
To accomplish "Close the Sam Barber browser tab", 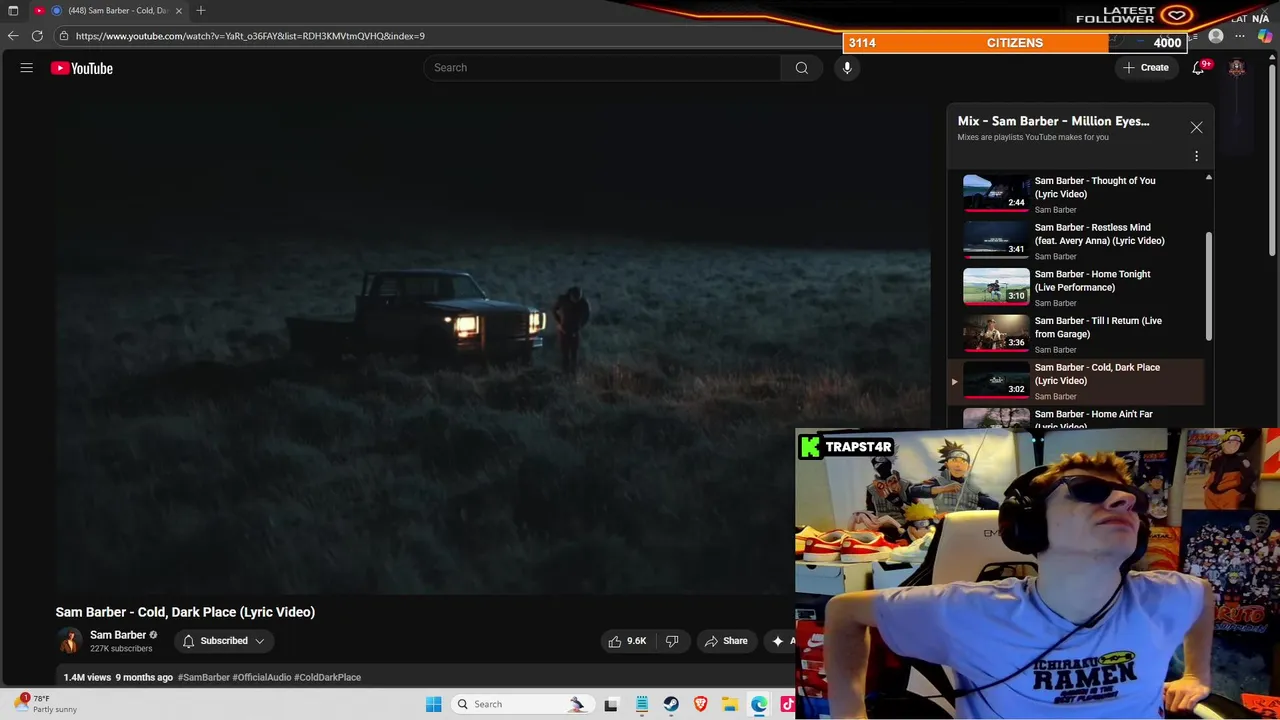I will point(179,10).
